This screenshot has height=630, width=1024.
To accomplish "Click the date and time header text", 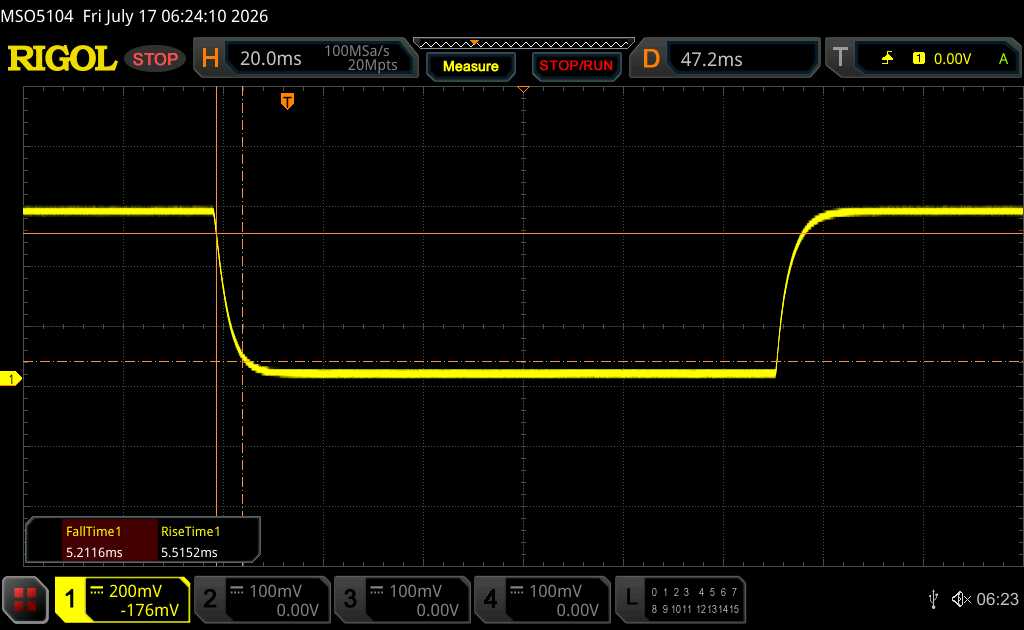I will coord(175,16).
